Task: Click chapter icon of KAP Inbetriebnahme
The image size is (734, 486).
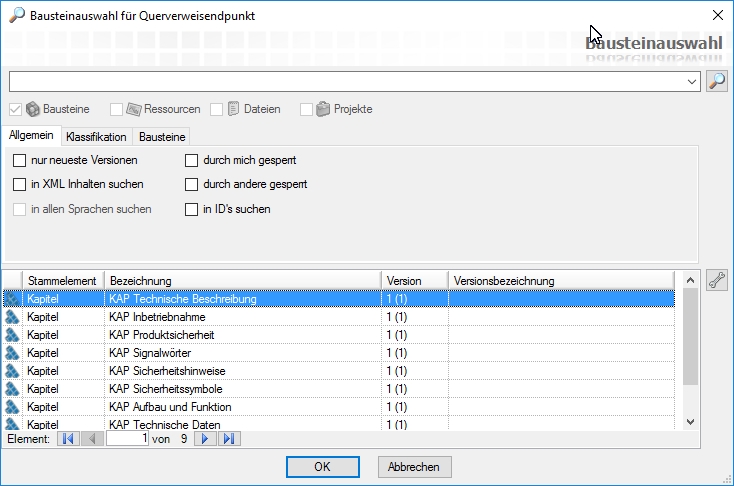Action: coord(12,317)
